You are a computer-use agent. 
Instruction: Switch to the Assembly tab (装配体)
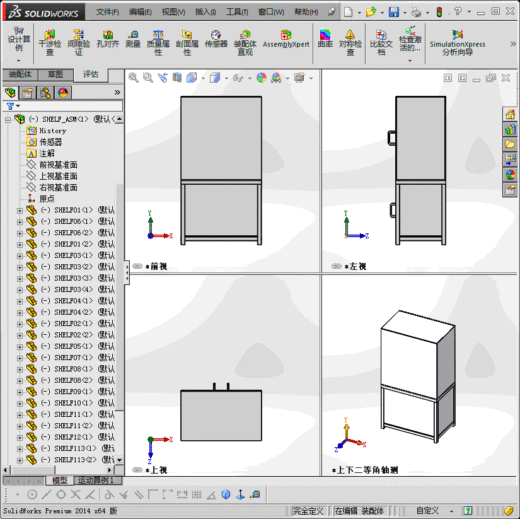20,74
